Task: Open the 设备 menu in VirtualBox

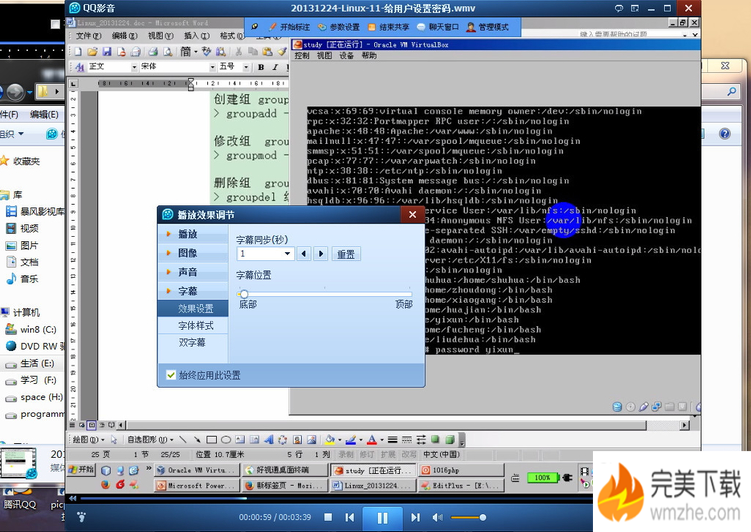Action: tap(346, 56)
